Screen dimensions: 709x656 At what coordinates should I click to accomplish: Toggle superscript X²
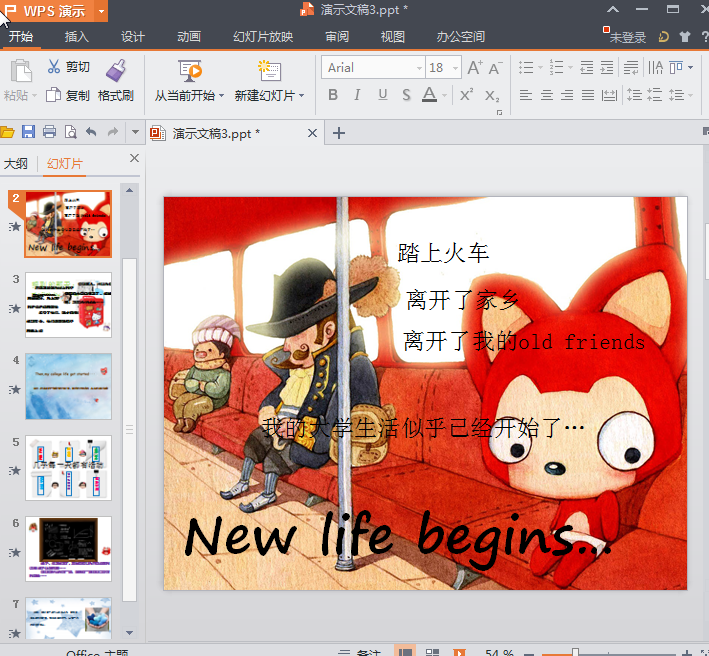pos(466,95)
